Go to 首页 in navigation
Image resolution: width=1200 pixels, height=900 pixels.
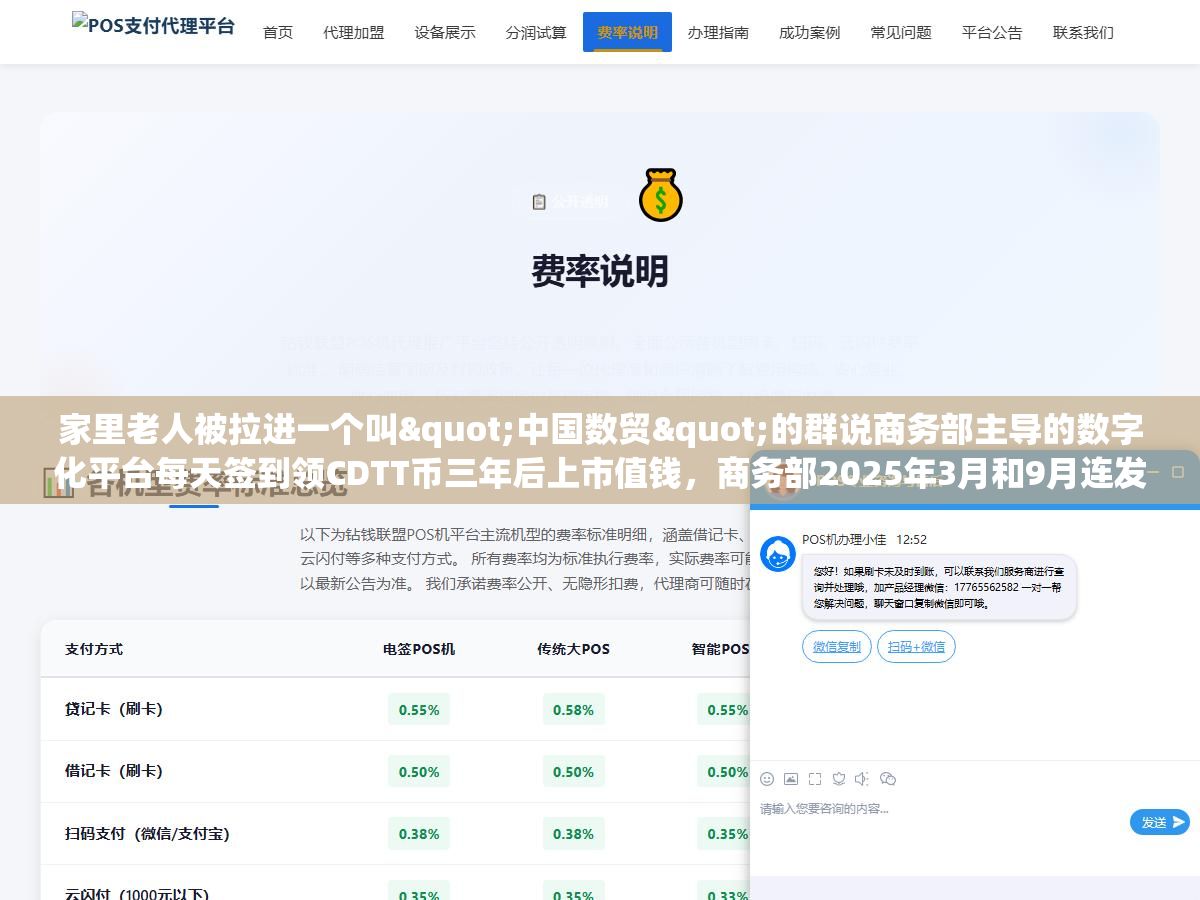pos(278,32)
